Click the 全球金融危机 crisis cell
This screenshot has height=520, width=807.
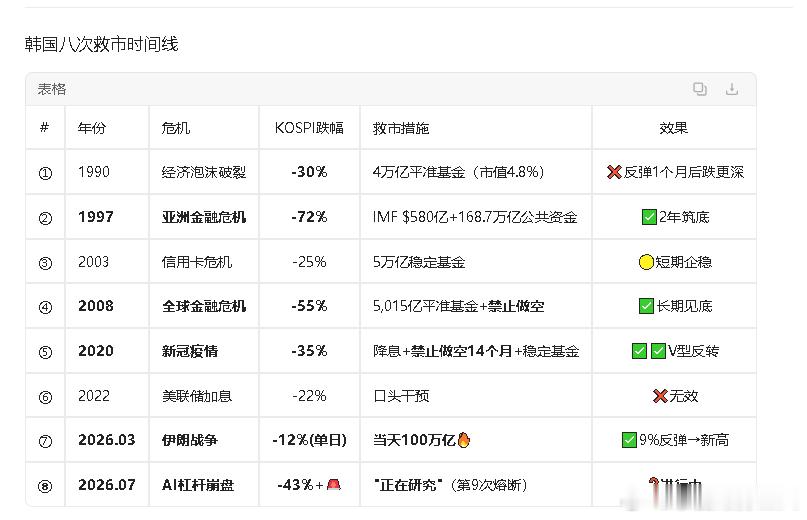(x=204, y=306)
